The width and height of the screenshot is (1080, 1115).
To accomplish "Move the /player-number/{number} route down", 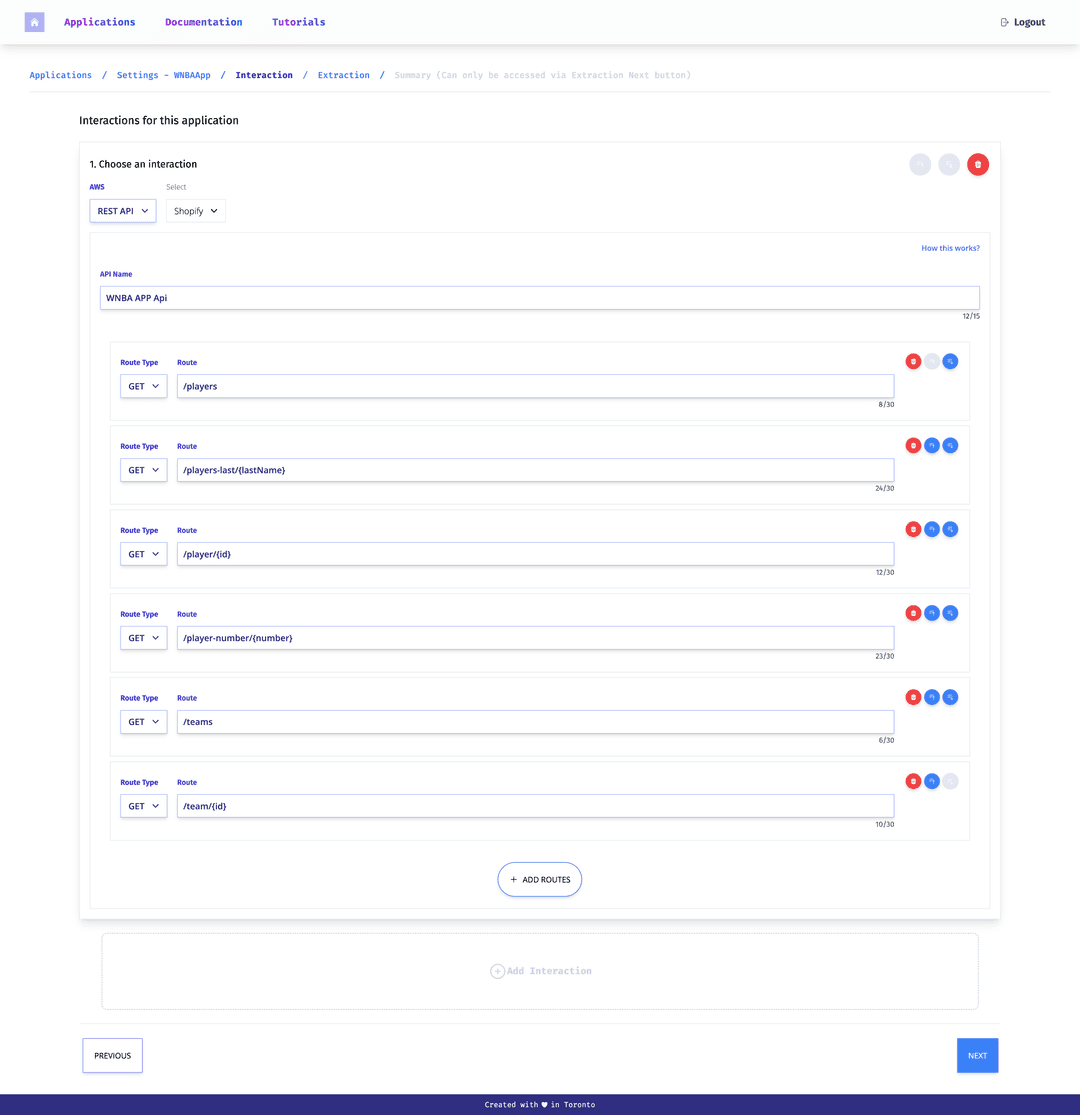I will click(x=950, y=614).
